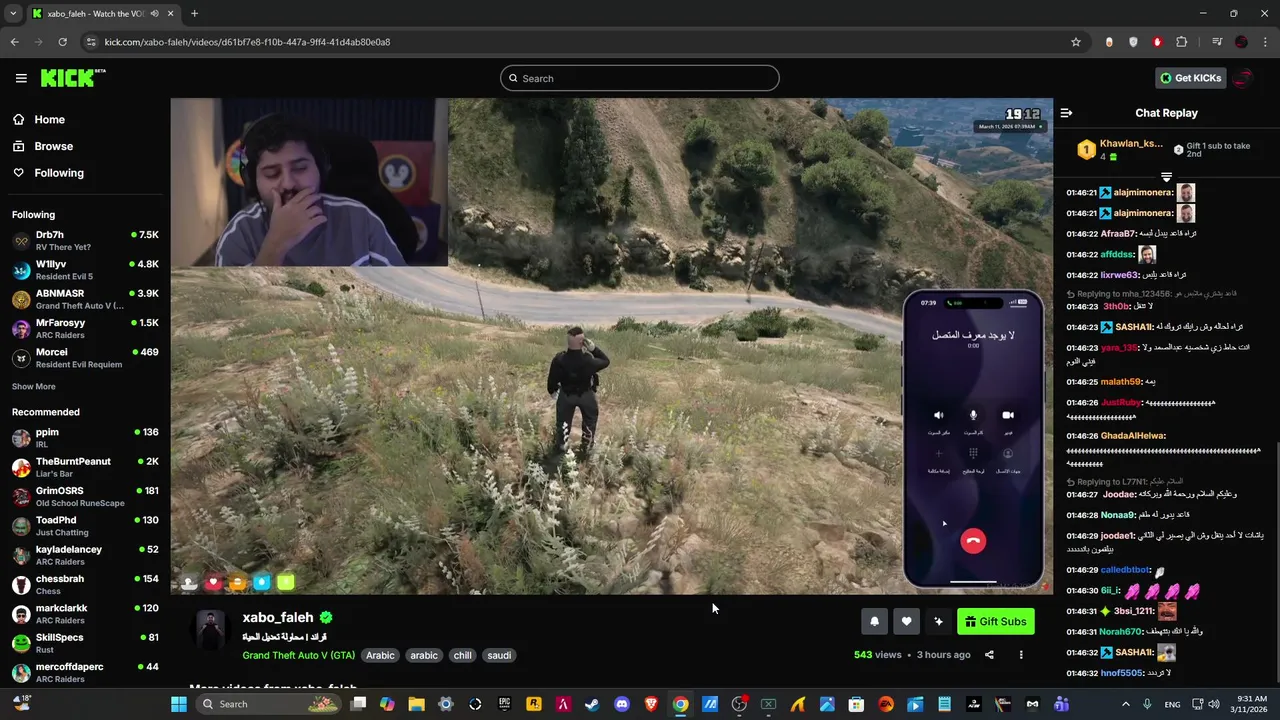Expand the leaderboard chevron under Khawlan_ks
The image size is (1280, 720).
[1166, 176]
